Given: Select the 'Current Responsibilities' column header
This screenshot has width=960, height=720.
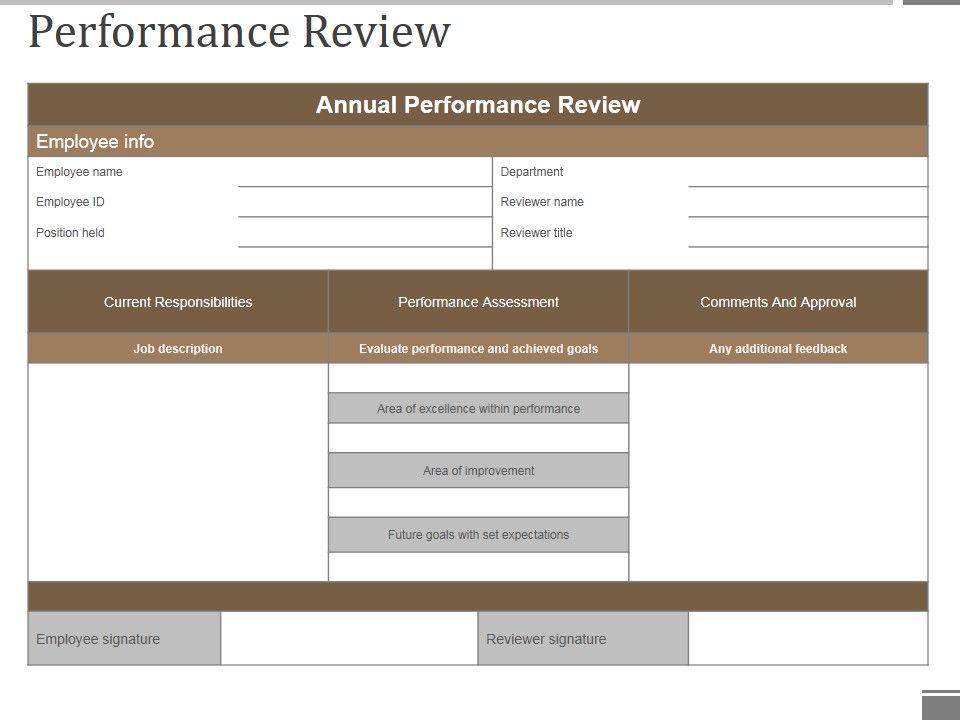Looking at the screenshot, I should tap(178, 302).
